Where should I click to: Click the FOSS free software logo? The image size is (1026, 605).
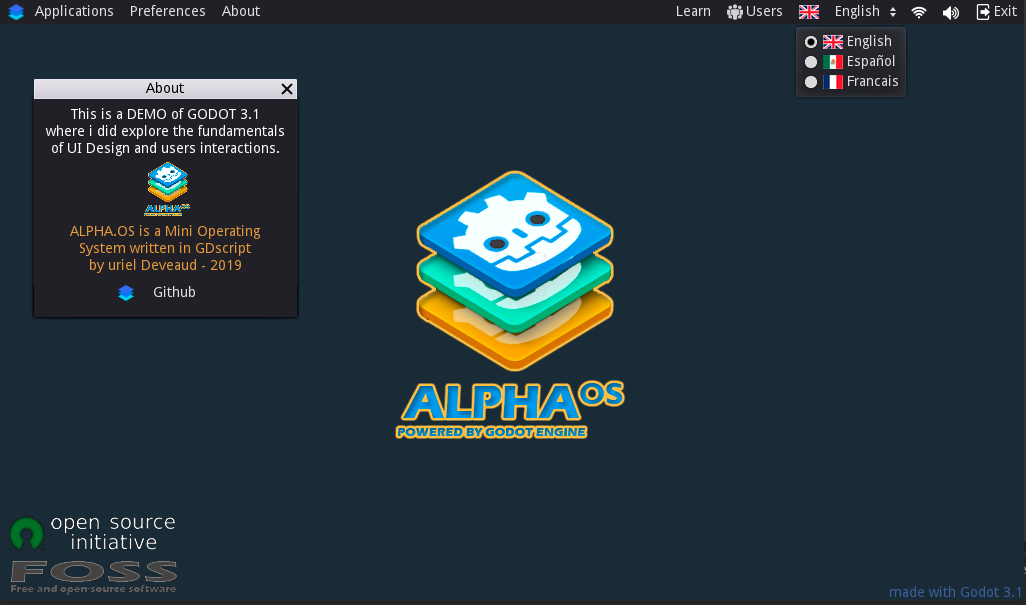pos(94,577)
